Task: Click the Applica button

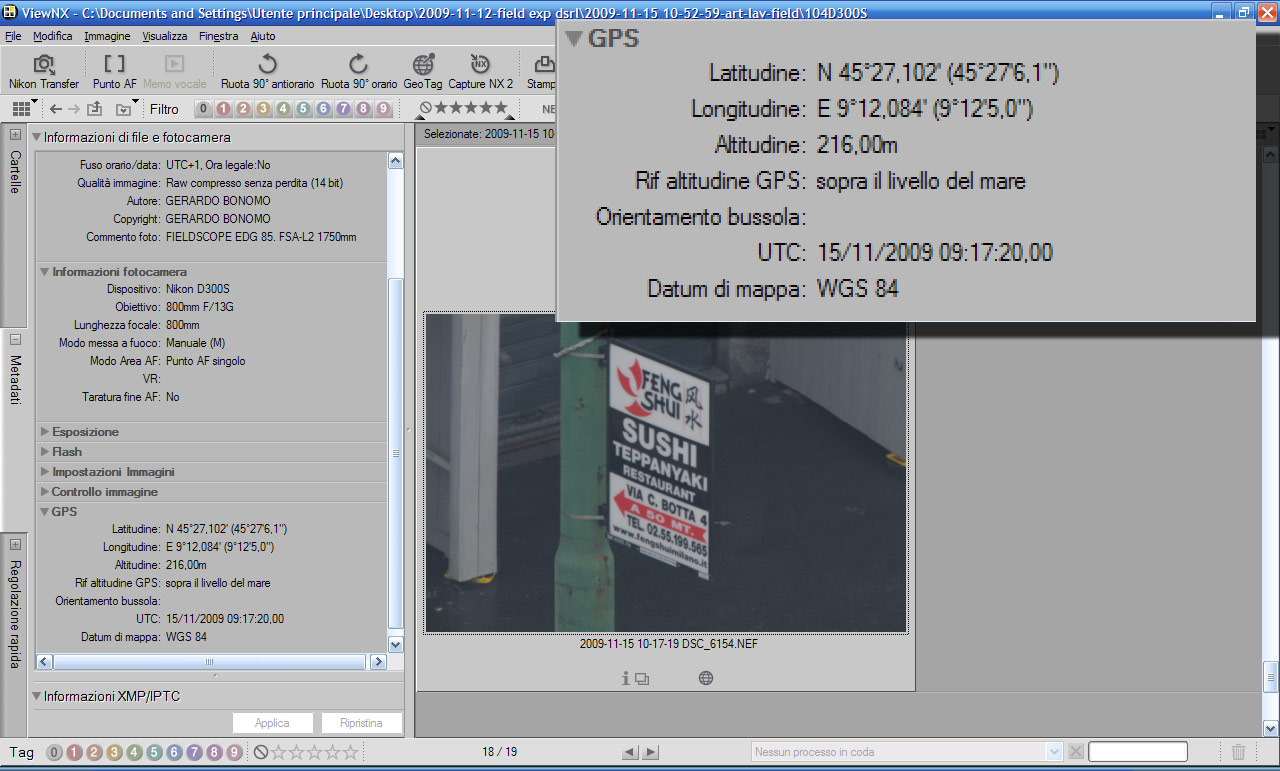Action: click(272, 723)
